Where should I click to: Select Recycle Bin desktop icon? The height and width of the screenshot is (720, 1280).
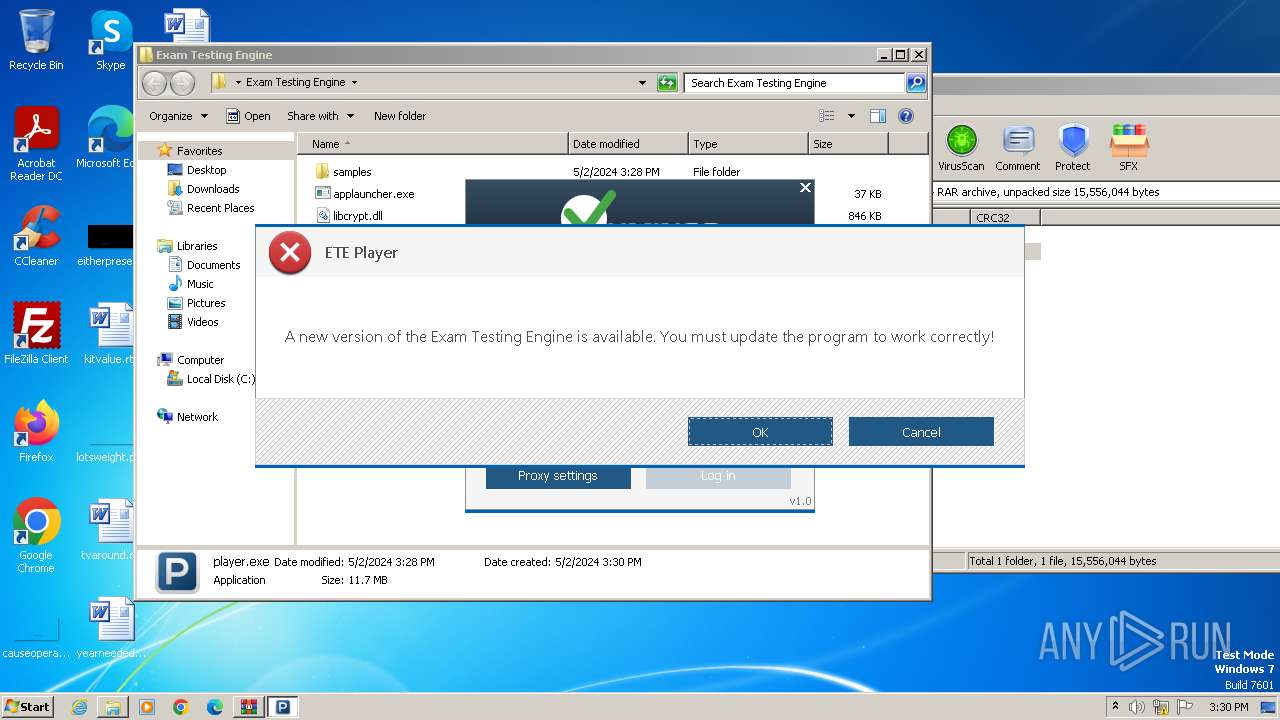click(x=36, y=40)
